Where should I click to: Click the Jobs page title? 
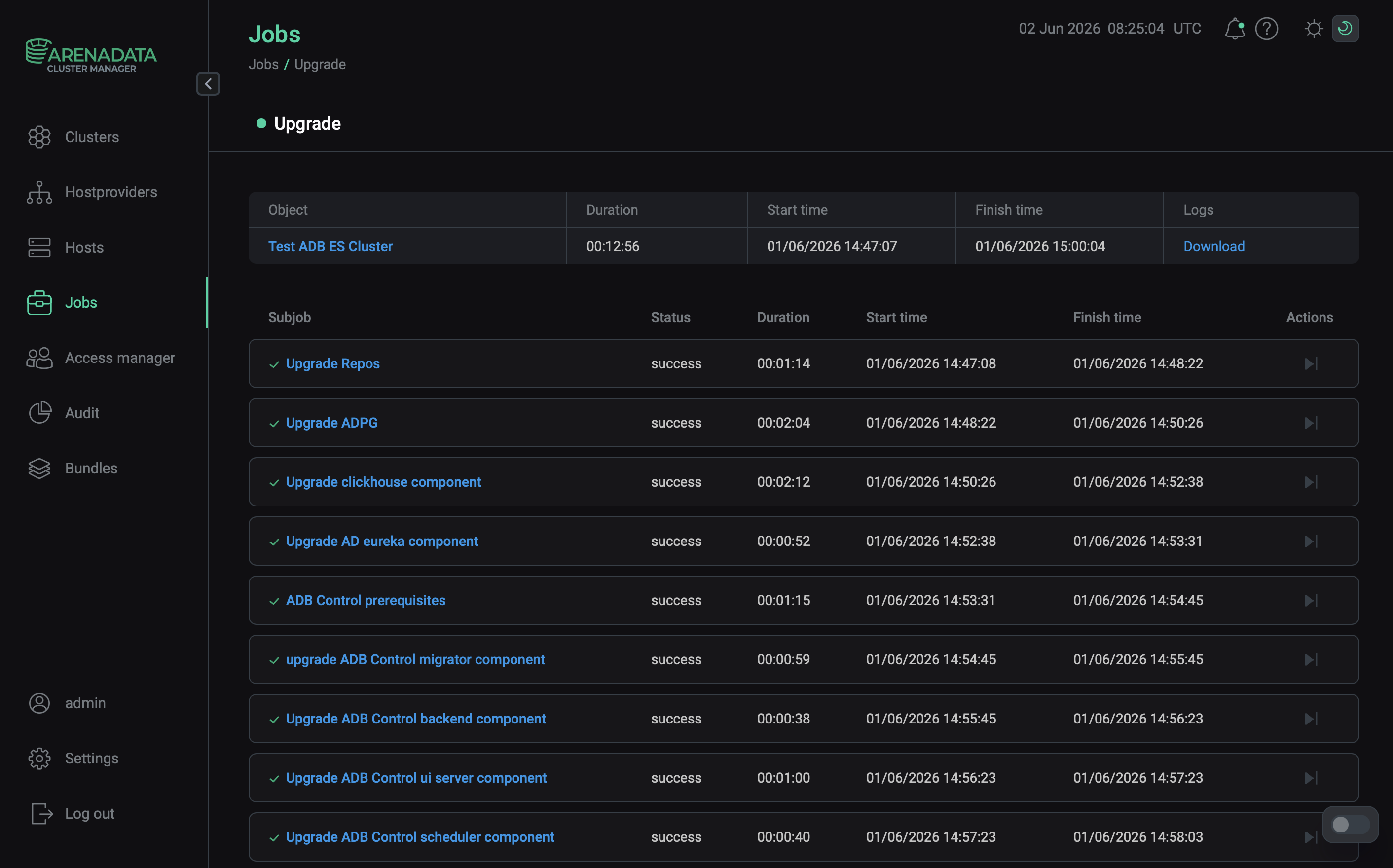pos(274,34)
